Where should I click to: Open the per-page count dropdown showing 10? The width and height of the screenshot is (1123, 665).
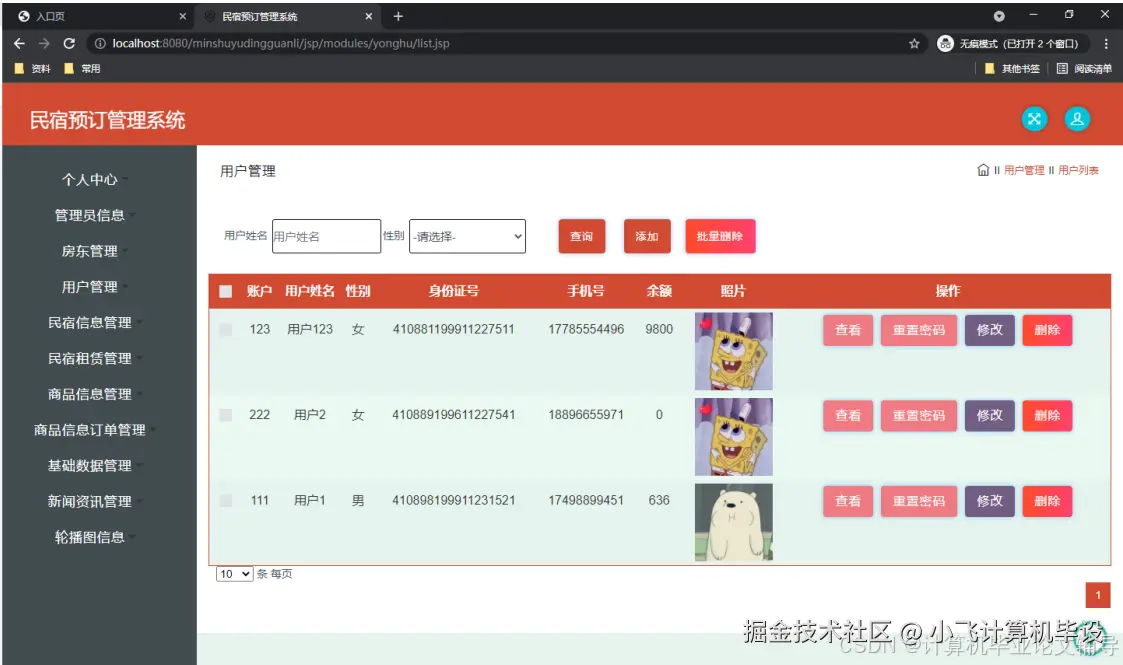coord(233,574)
